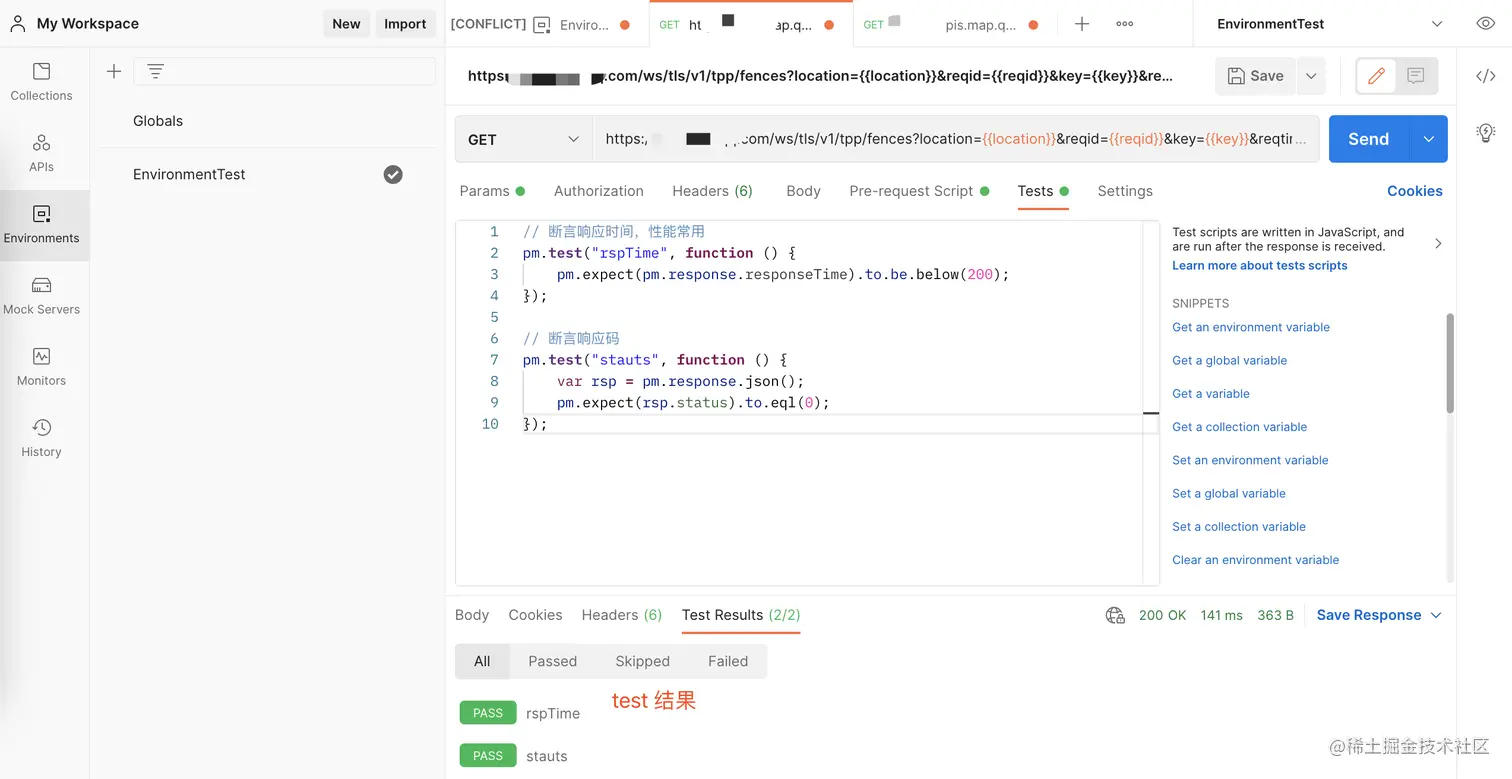Open the response Body tab
The width and height of the screenshot is (1512, 779).
pos(472,615)
